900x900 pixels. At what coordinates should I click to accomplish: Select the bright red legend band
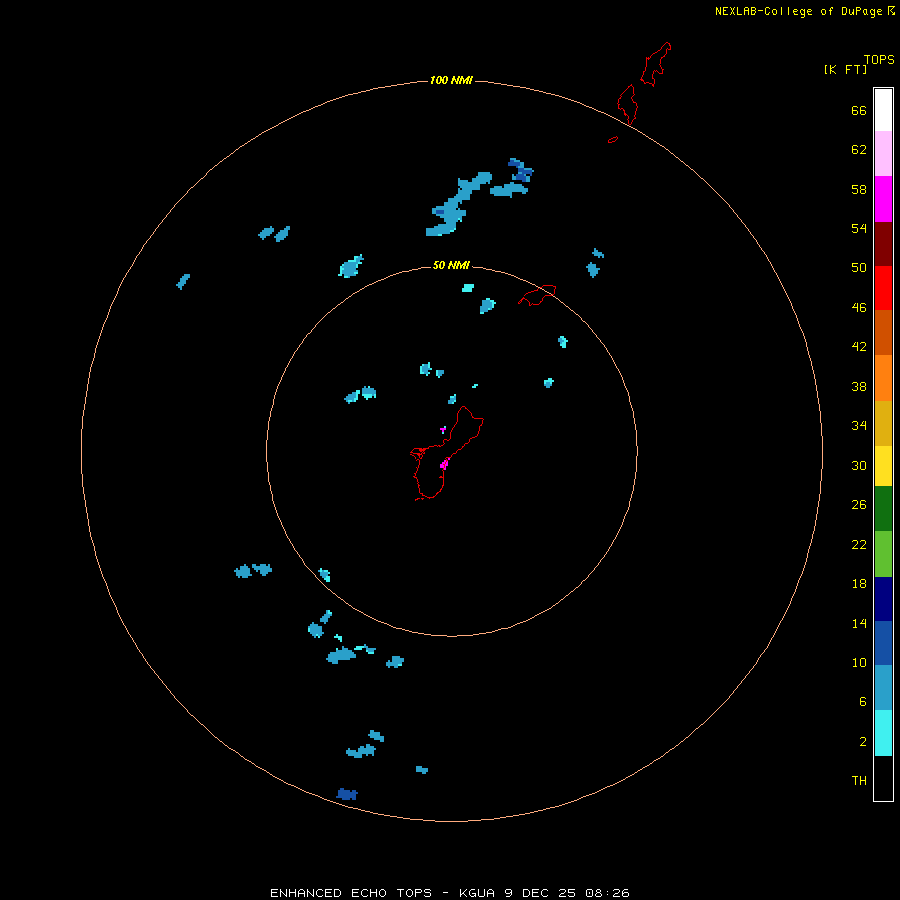tap(883, 288)
